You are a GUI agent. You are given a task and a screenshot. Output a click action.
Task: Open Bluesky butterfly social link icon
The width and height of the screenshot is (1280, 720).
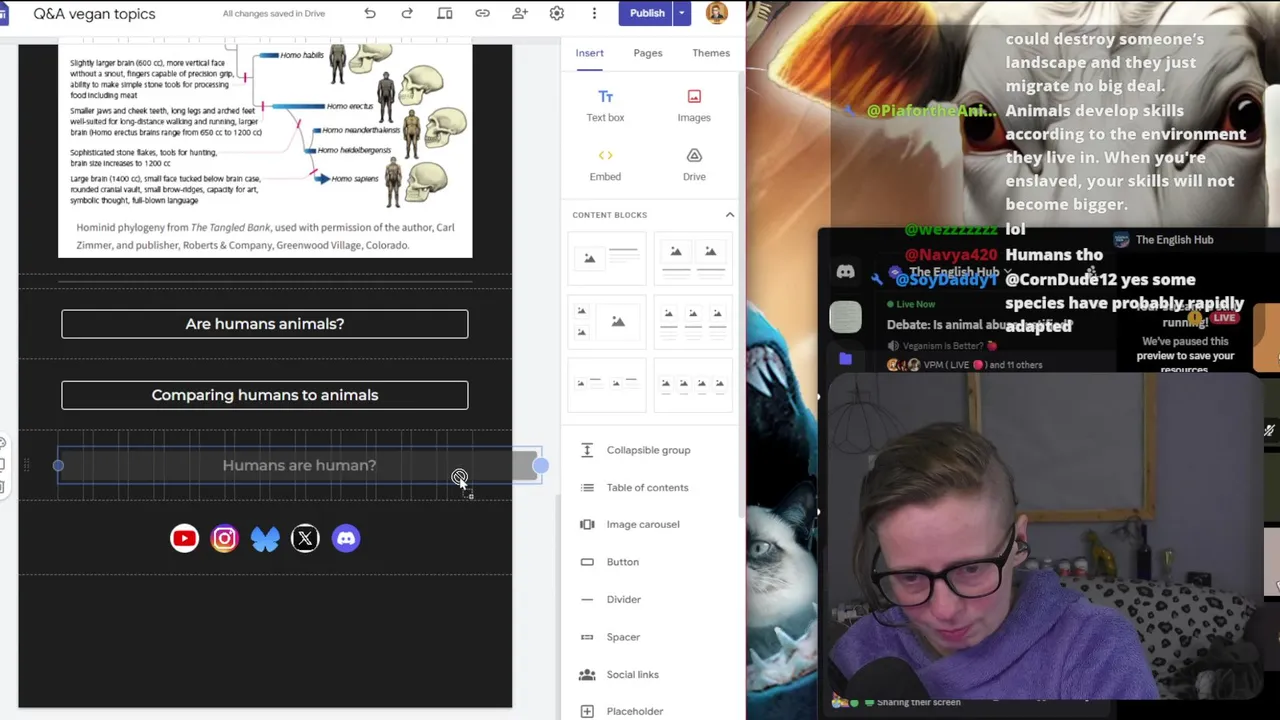[x=265, y=538]
